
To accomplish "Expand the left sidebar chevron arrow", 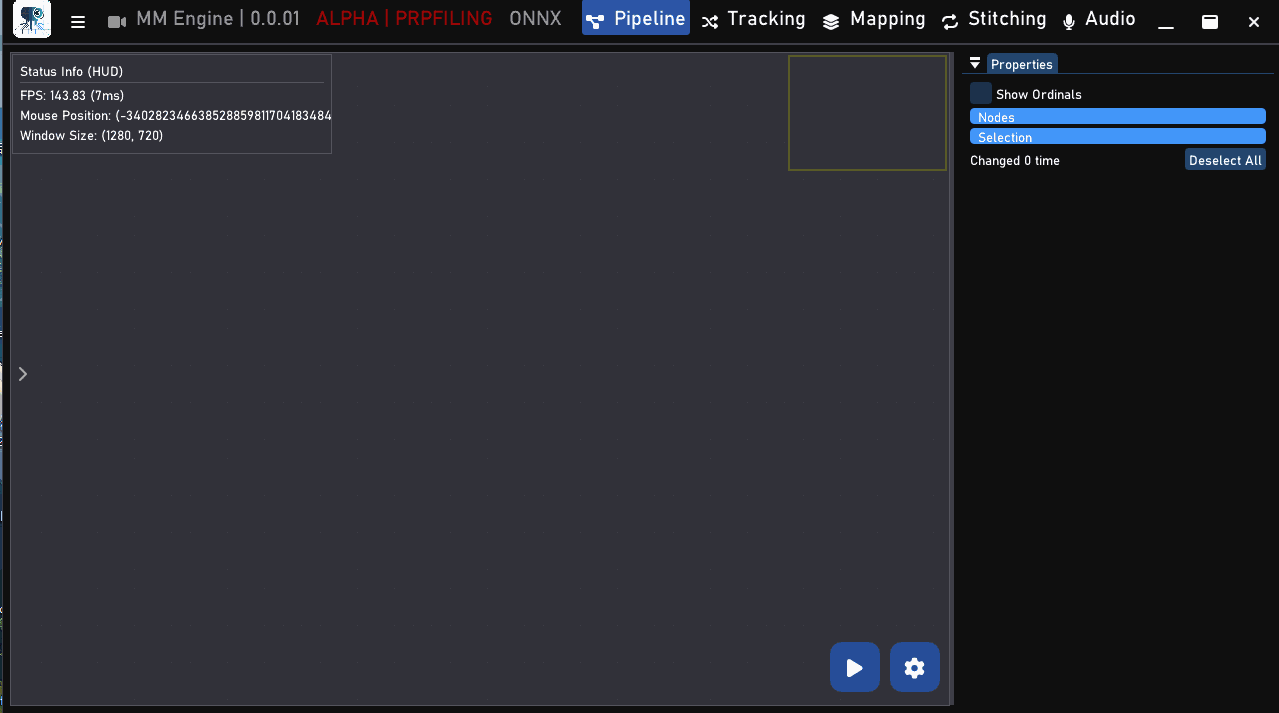I will pos(22,373).
